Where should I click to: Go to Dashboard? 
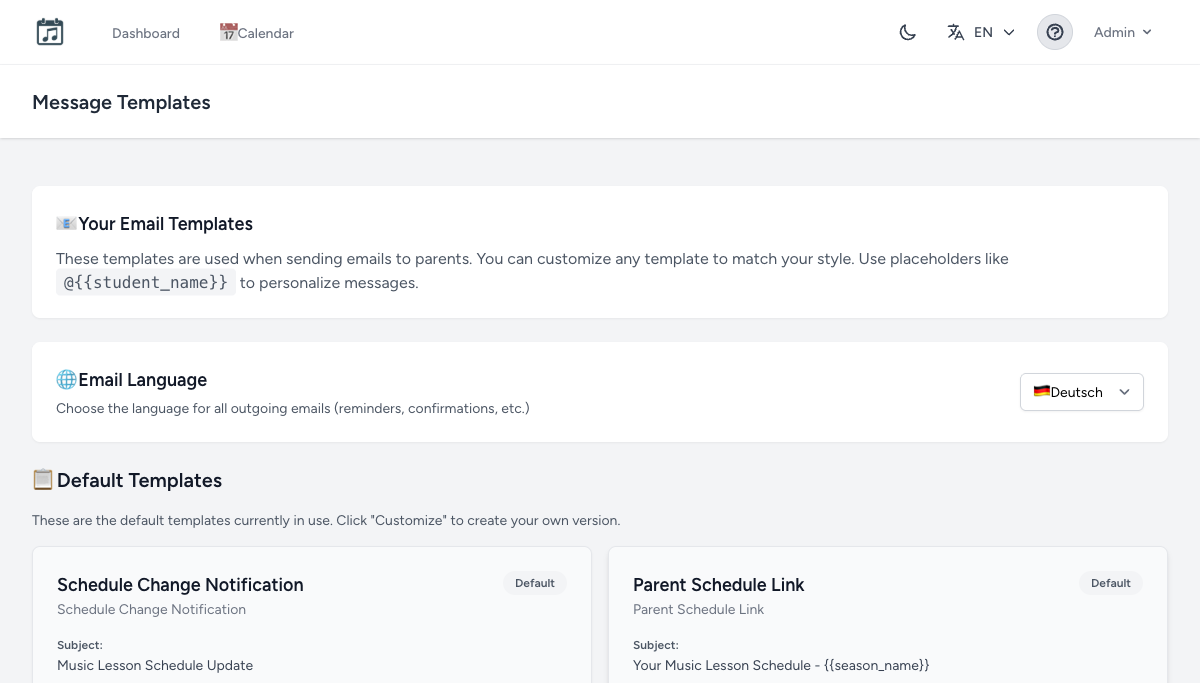[146, 33]
